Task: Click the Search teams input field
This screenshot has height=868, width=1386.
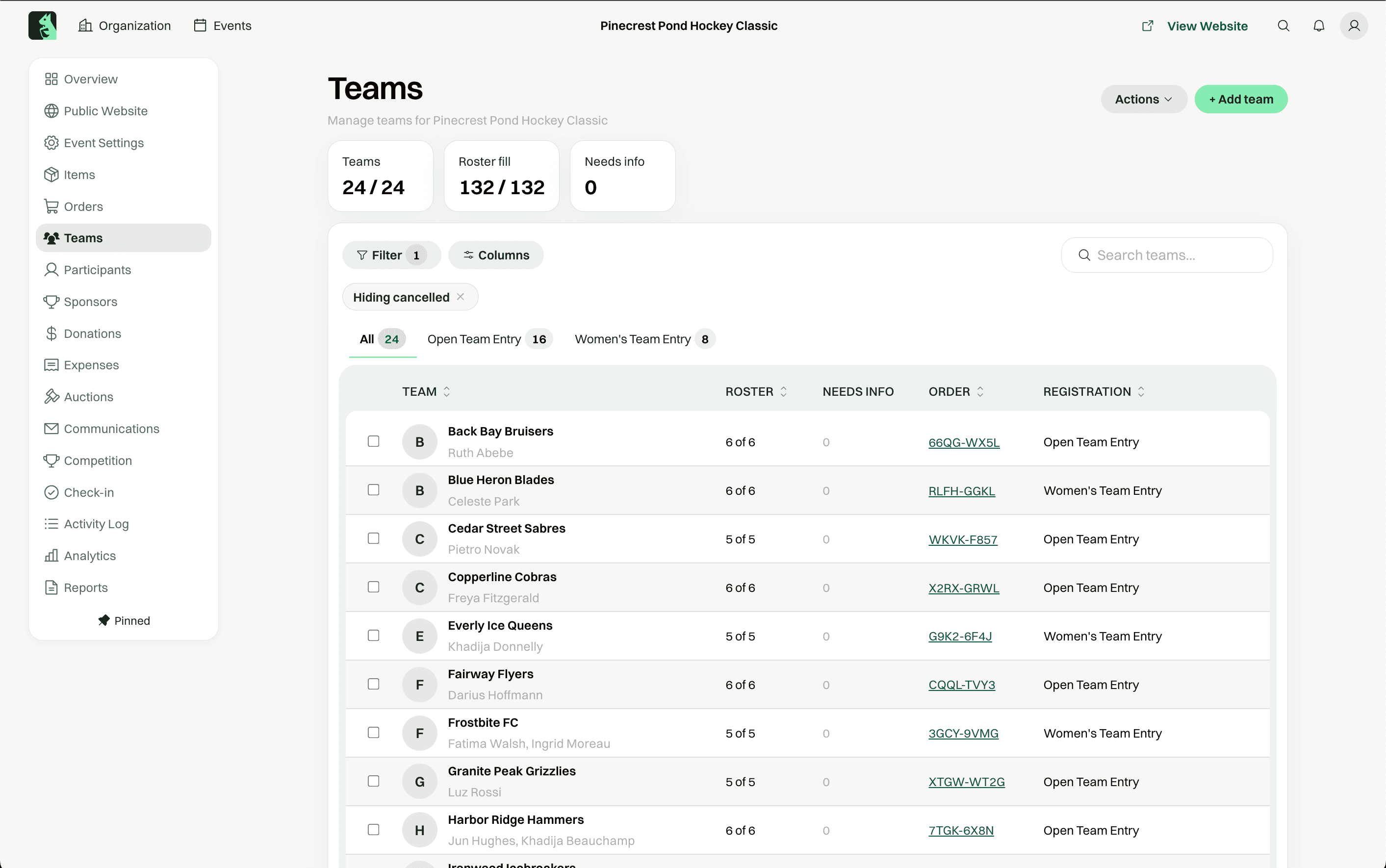Action: click(x=1167, y=255)
